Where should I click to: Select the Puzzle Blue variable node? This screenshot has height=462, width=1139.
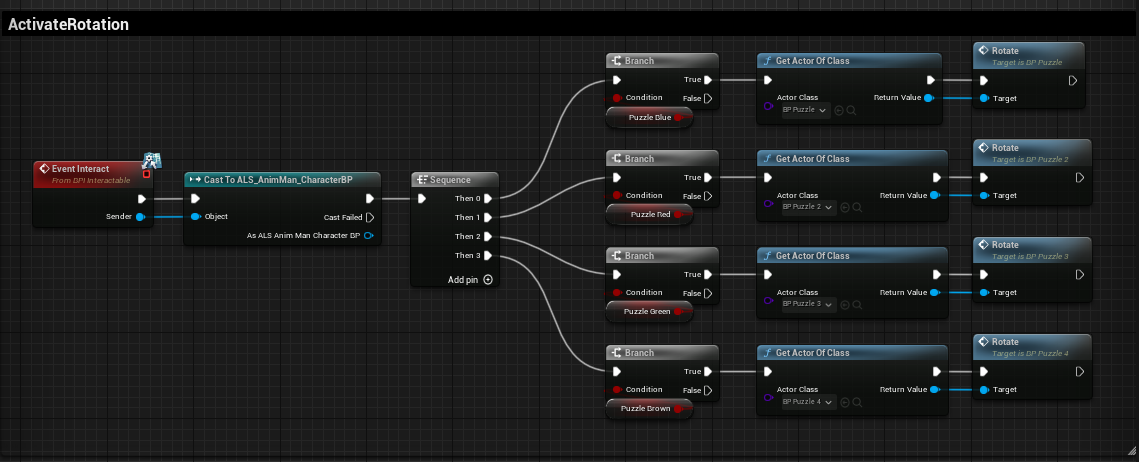click(x=650, y=117)
